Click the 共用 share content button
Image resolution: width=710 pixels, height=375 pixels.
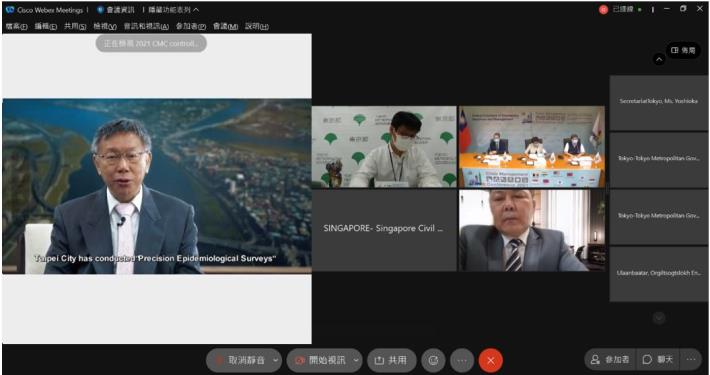pyautogui.click(x=391, y=361)
